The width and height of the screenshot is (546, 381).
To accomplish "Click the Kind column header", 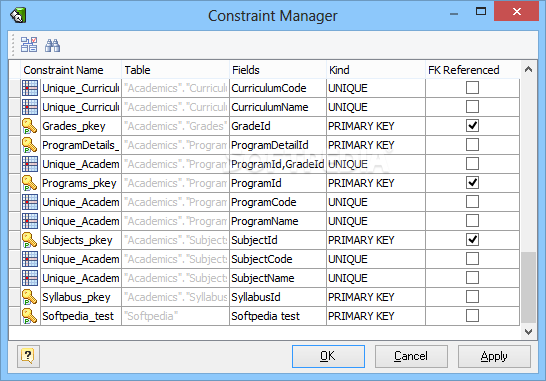I will [376, 70].
